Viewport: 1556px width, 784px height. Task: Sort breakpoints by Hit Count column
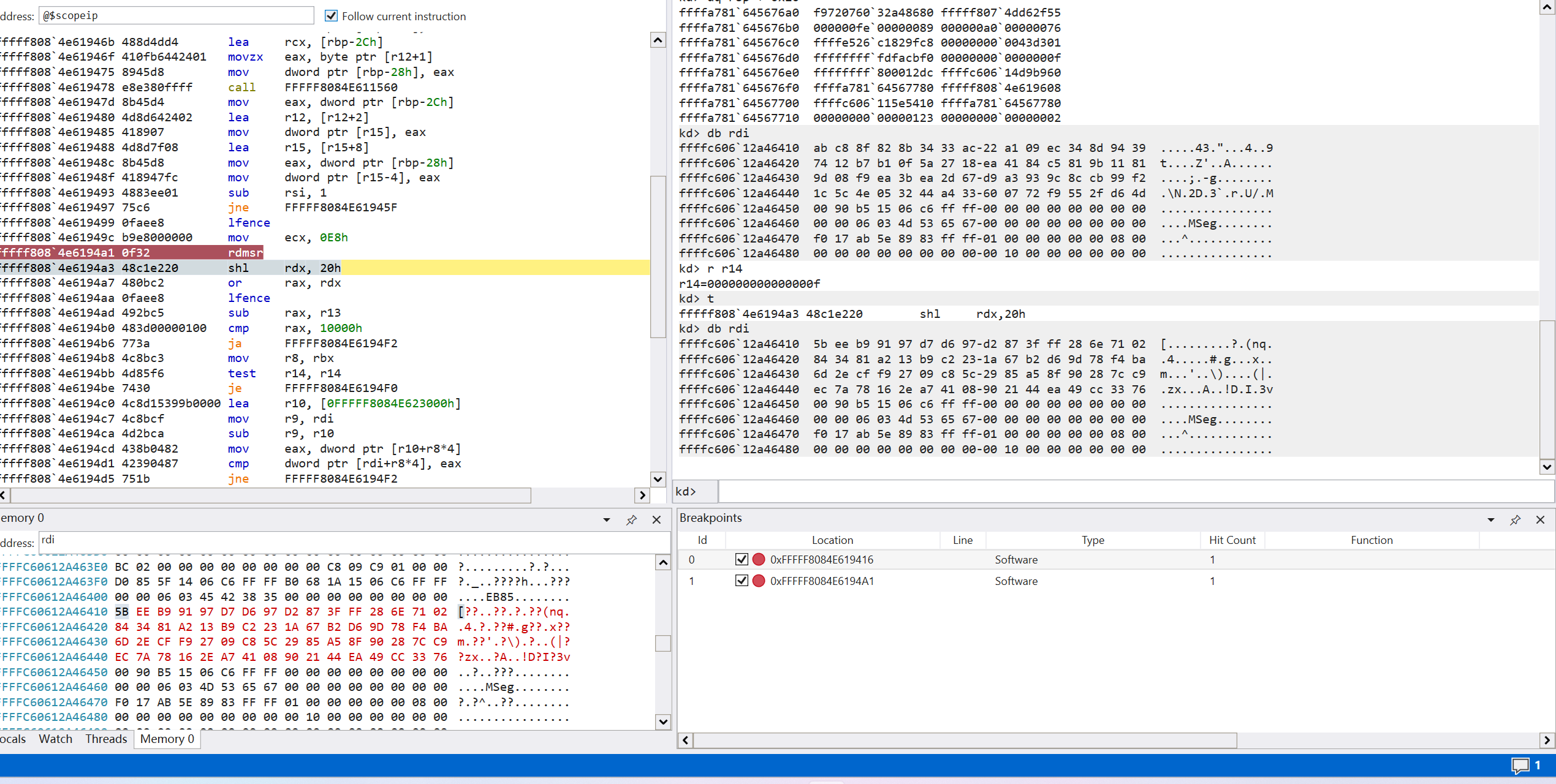tap(1232, 540)
